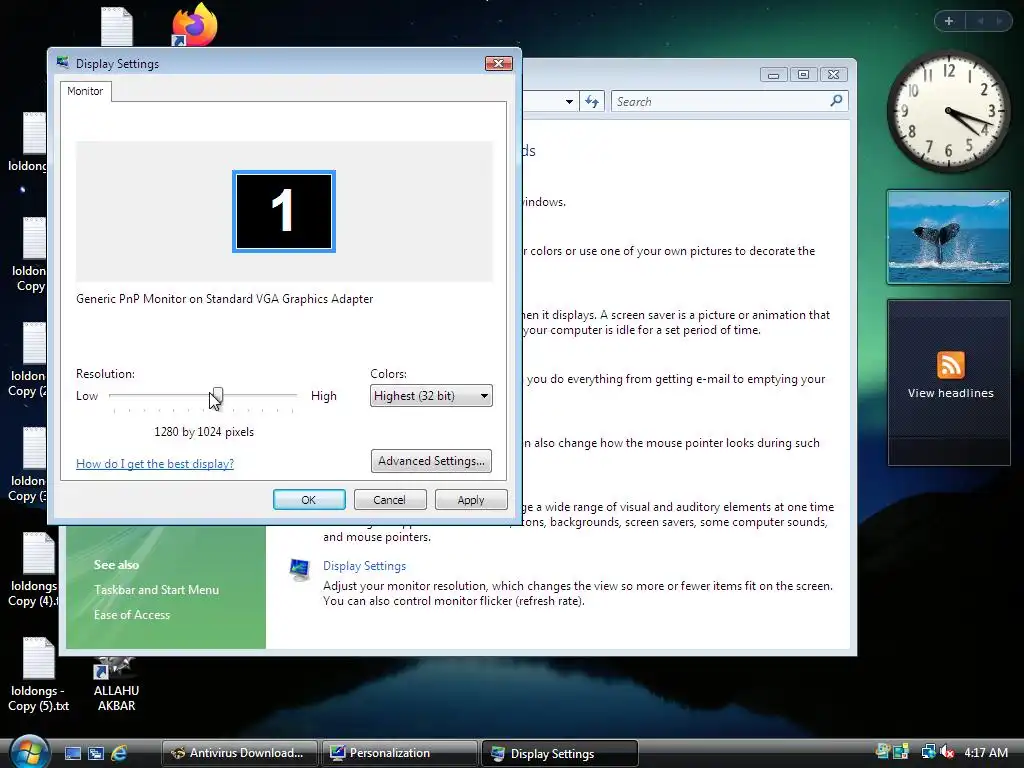The height and width of the screenshot is (768, 1024).
Task: Click the search magnifier icon in Personalization window
Action: 836,101
